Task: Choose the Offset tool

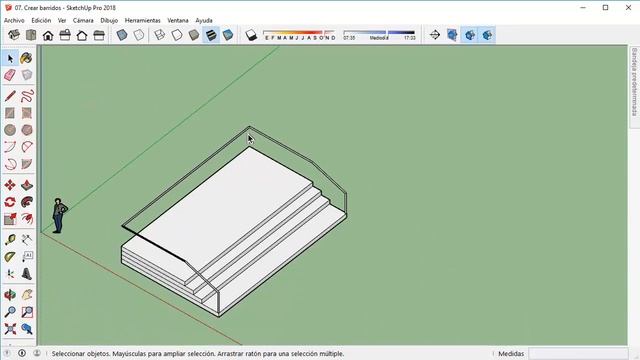Action: point(27,219)
